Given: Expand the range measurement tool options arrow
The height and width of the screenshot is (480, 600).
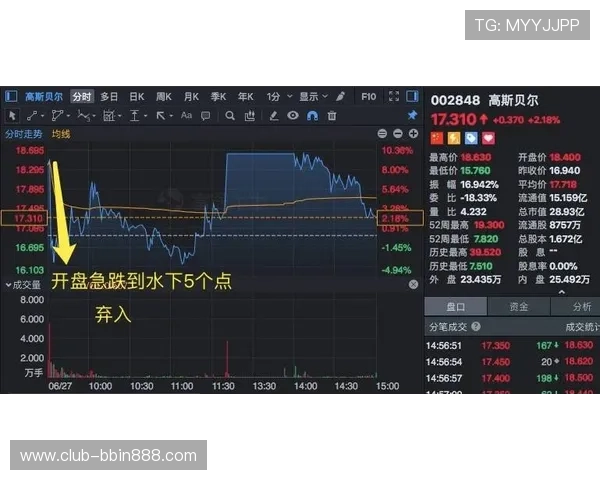Looking at the screenshot, I should click(x=120, y=116).
